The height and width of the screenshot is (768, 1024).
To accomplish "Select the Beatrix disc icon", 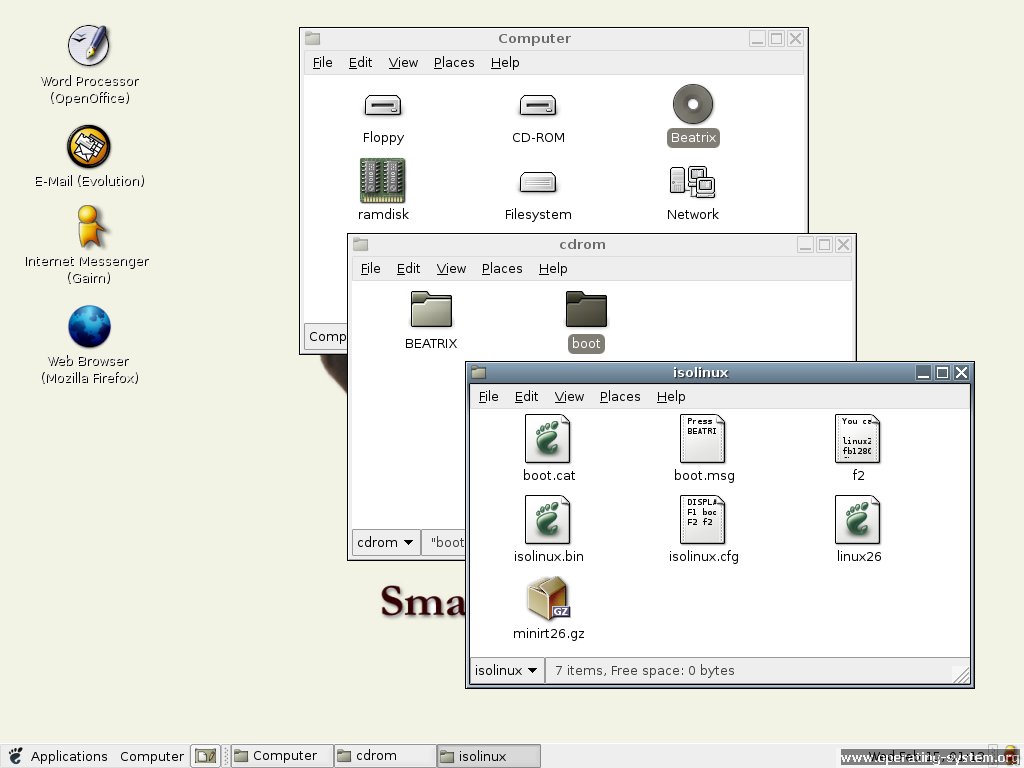I will pyautogui.click(x=693, y=104).
